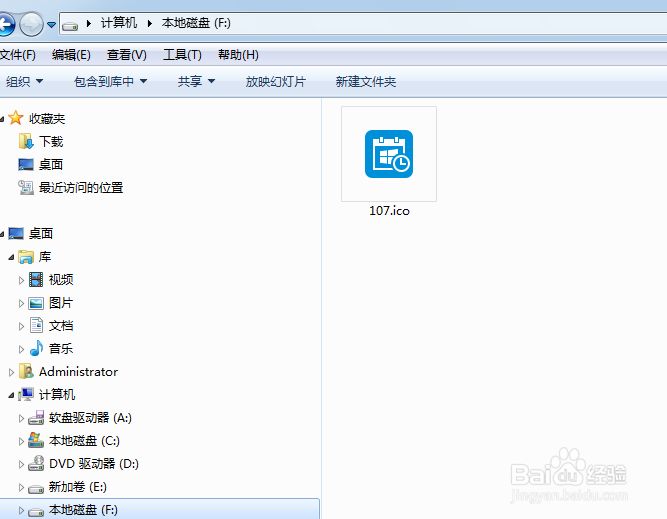Click the DVD 驱动器 (D:) icon
Viewport: 667px width, 519px height.
36,463
